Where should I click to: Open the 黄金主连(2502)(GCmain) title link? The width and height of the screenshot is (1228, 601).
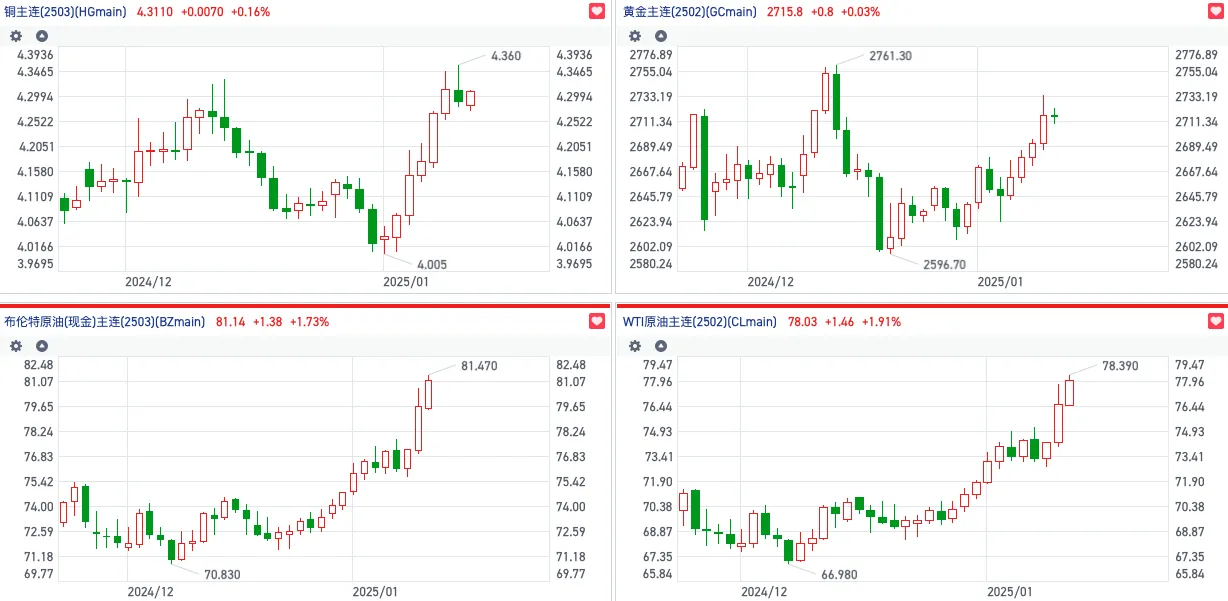690,12
